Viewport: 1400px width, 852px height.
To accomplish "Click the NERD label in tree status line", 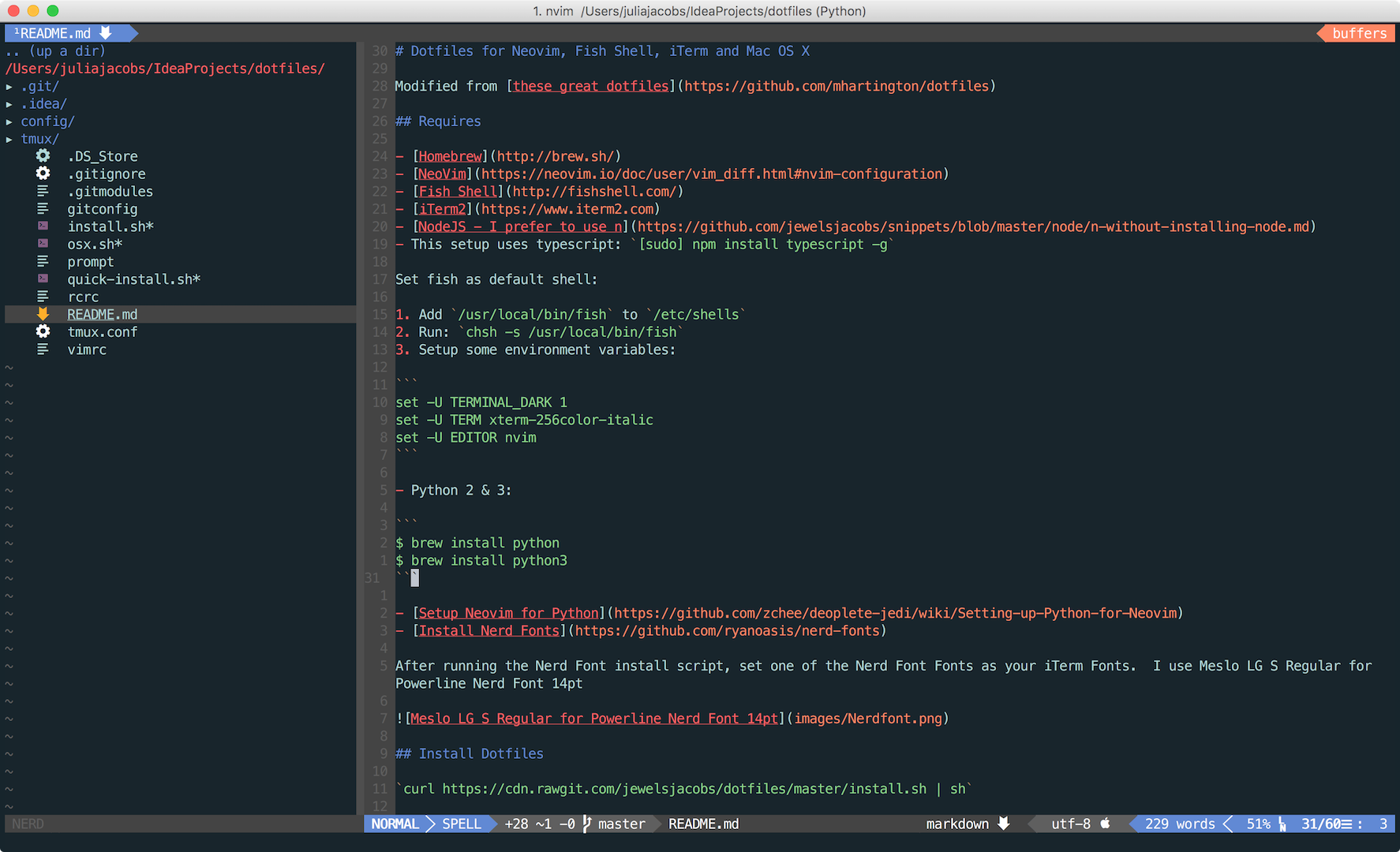I will pos(28,824).
